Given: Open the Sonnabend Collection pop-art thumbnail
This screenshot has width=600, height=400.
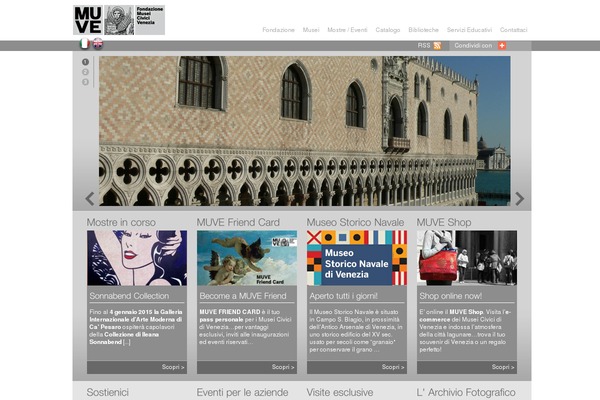Looking at the screenshot, I should [136, 258].
